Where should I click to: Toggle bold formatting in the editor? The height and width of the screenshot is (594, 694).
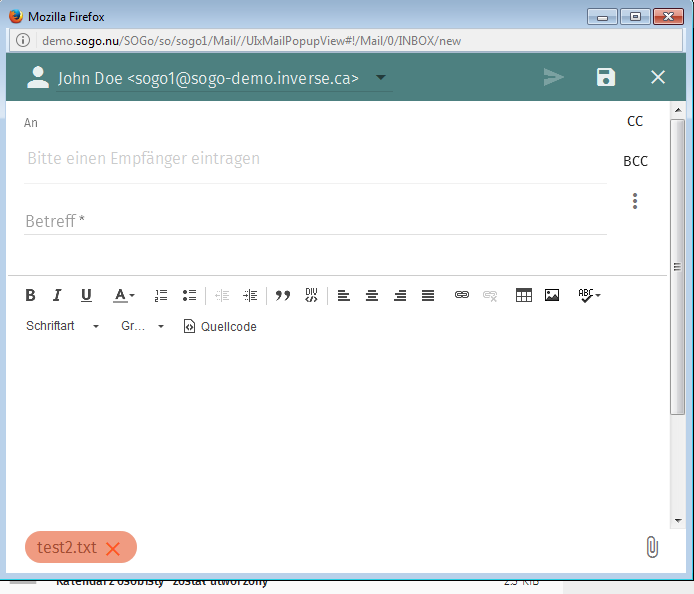tap(30, 295)
